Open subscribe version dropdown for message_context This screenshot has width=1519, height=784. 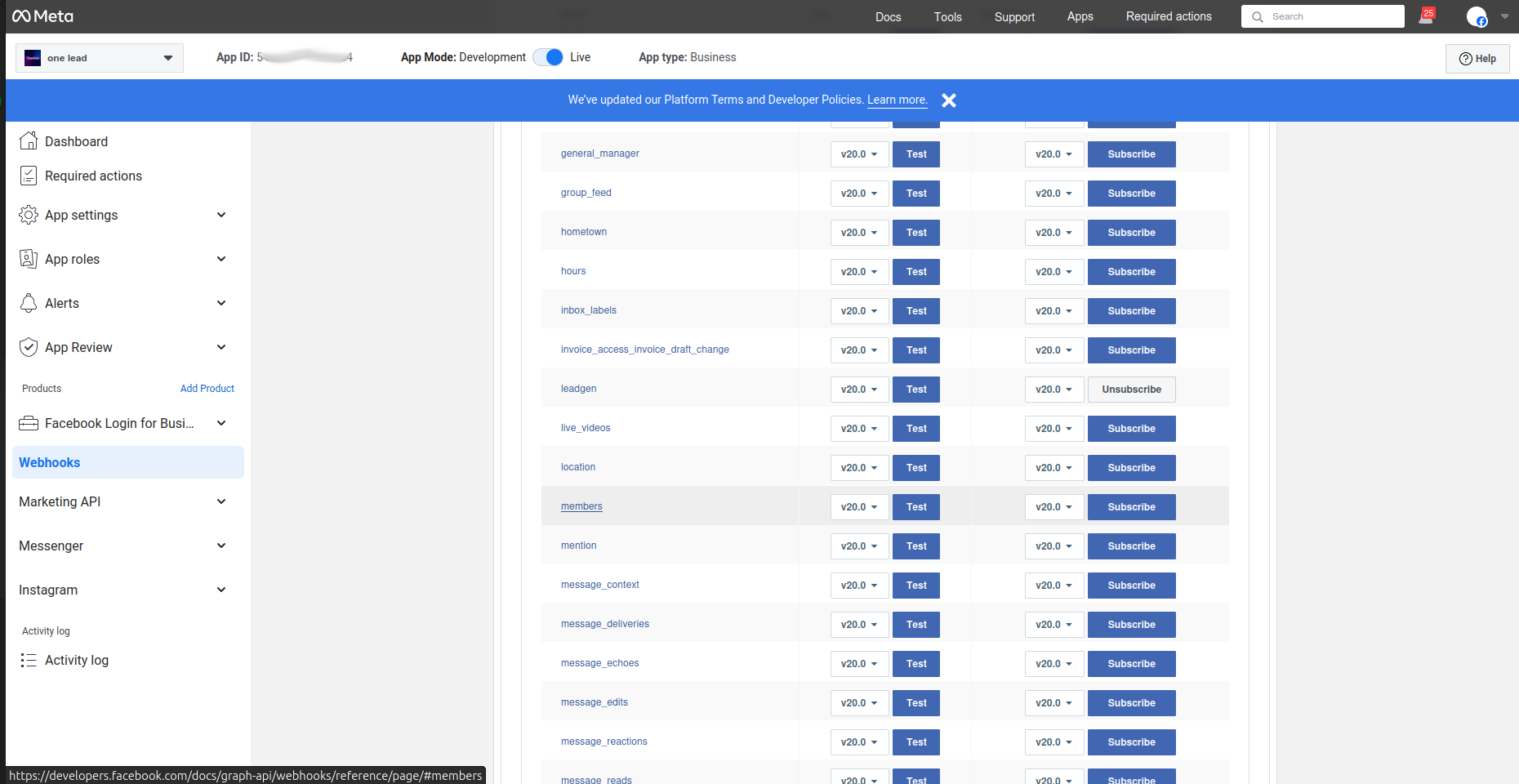coord(1054,586)
